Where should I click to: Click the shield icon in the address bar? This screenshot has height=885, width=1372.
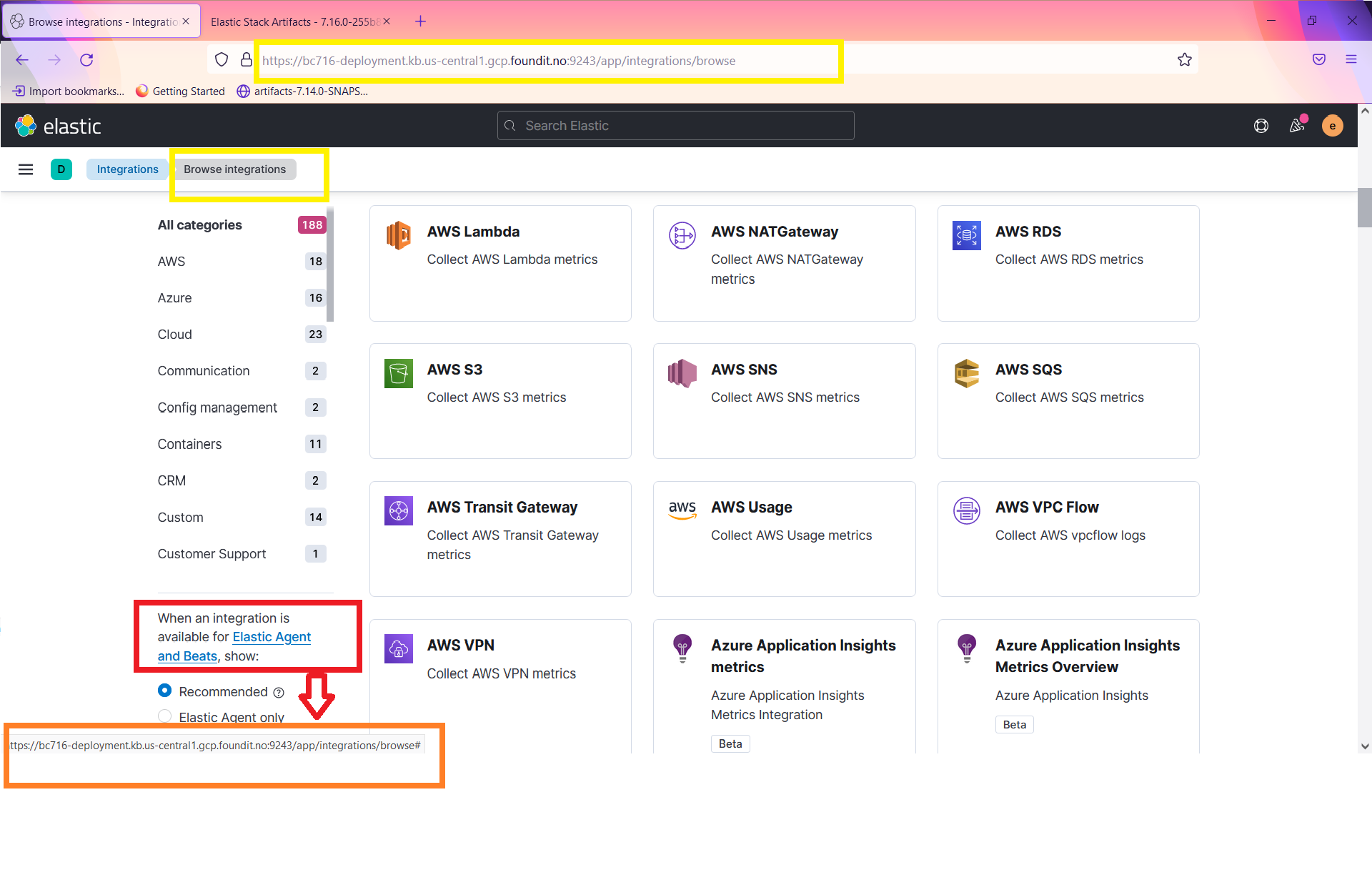222,59
